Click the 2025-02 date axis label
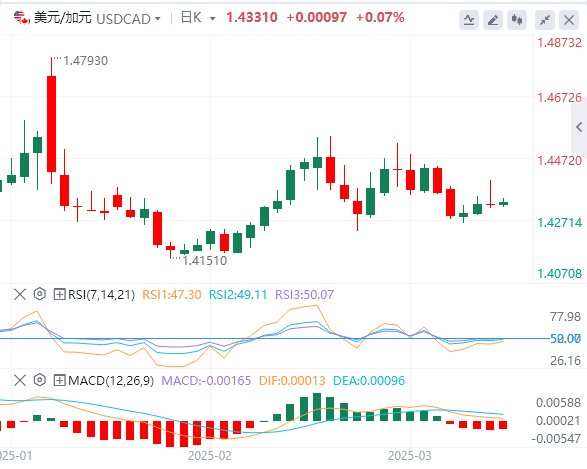This screenshot has height=469, width=587. (x=210, y=456)
